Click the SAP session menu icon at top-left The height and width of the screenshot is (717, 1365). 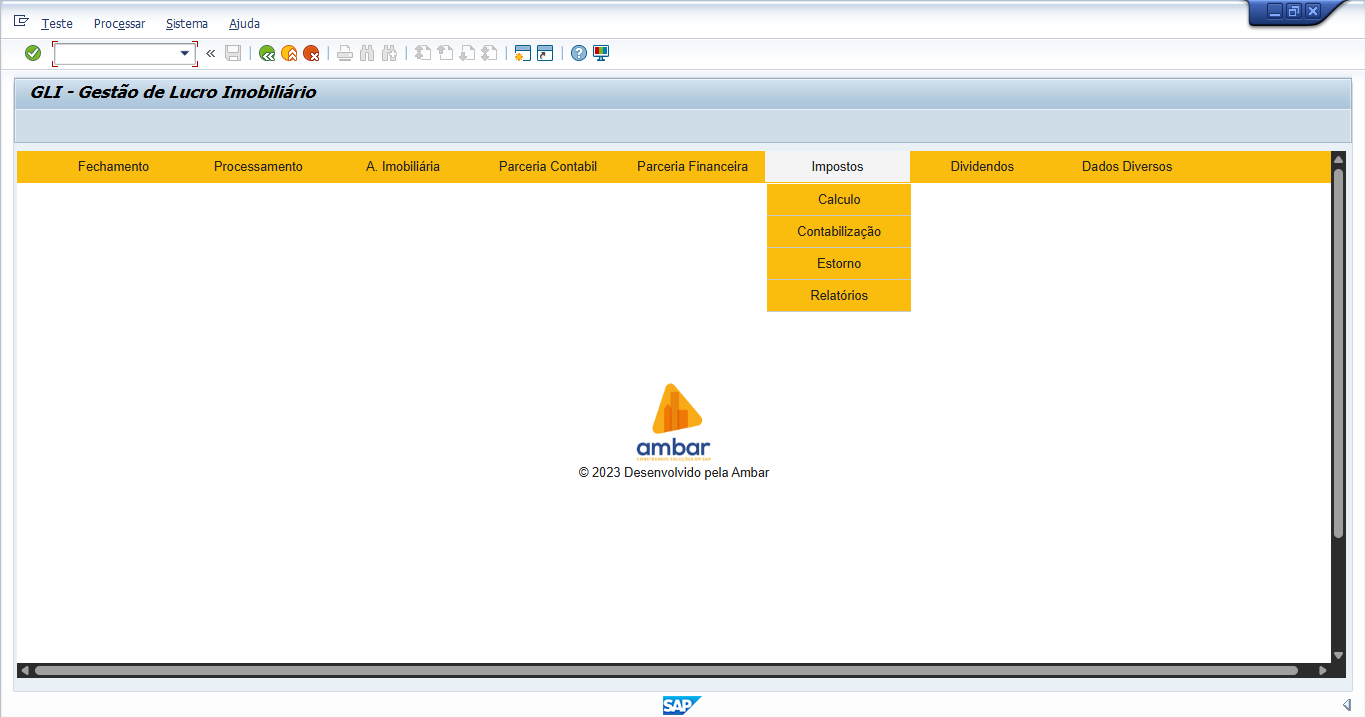pyautogui.click(x=21, y=22)
